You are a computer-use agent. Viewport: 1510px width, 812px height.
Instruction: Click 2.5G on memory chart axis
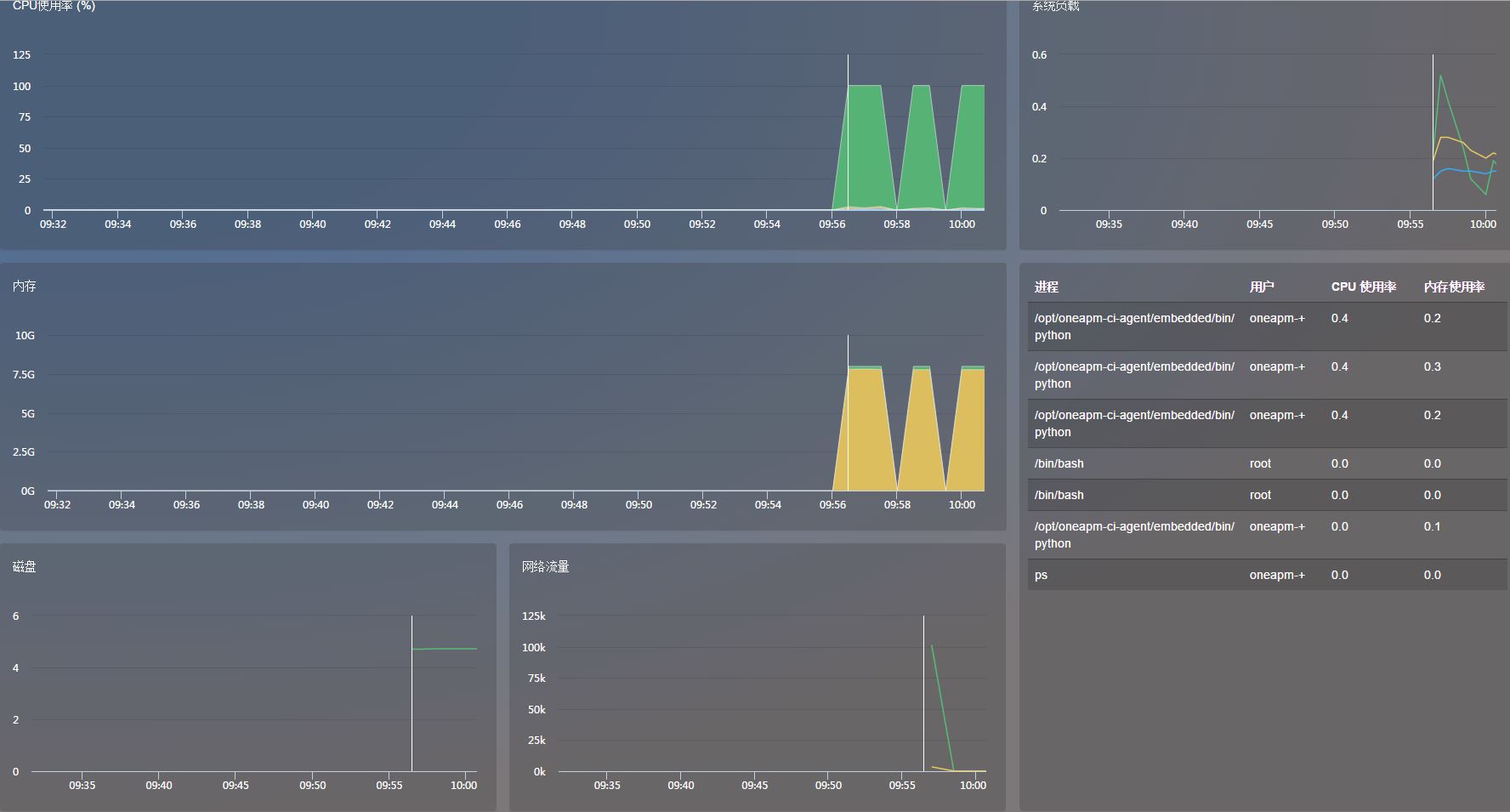click(24, 451)
